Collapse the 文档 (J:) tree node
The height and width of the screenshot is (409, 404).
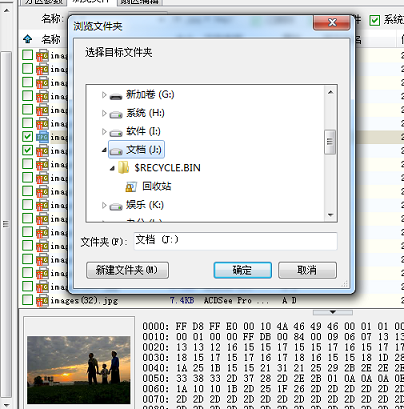tap(104, 150)
